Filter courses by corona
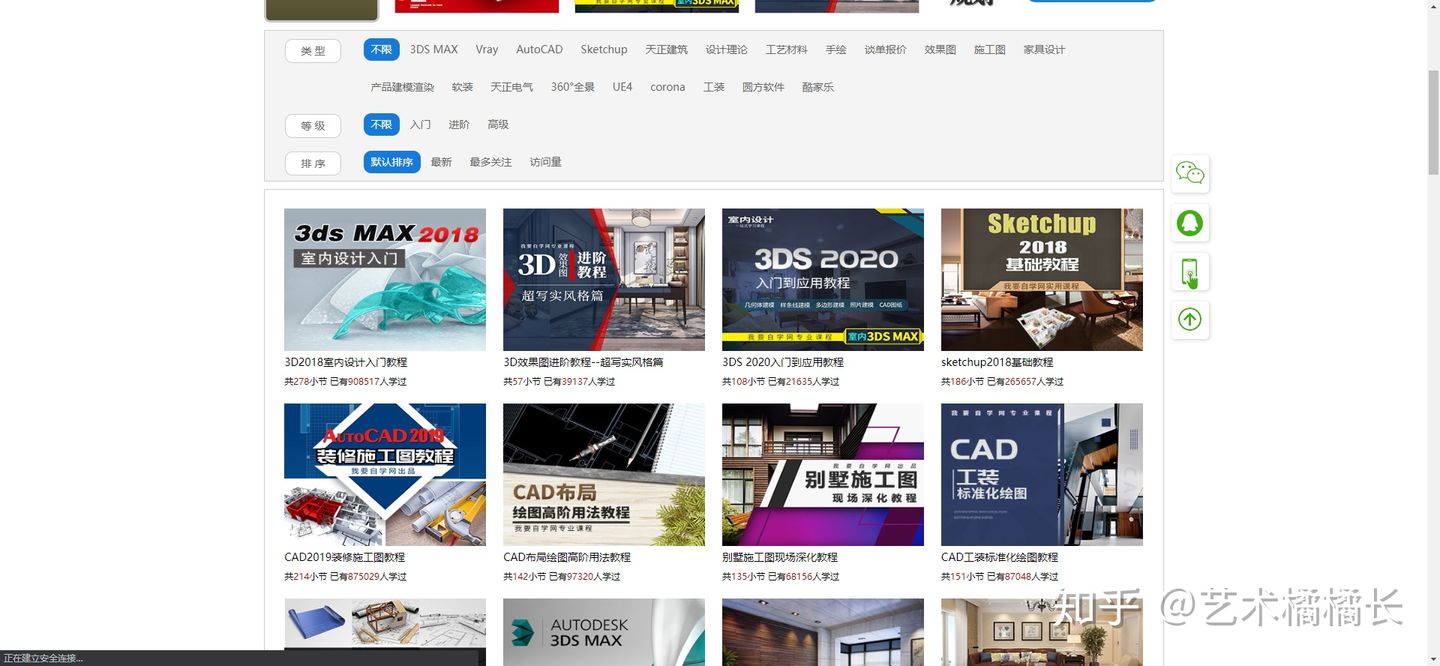 tap(667, 87)
